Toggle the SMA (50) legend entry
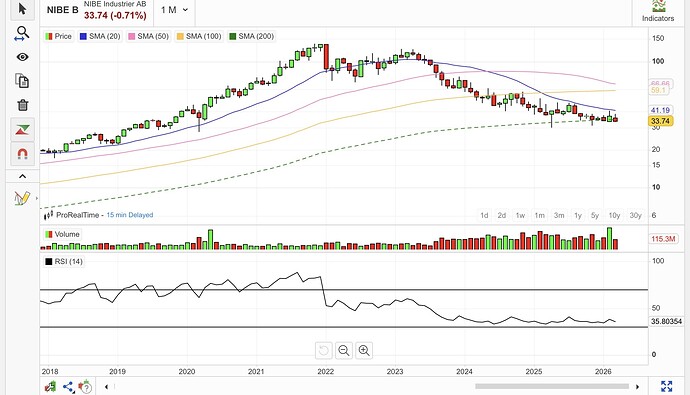This screenshot has width=690, height=395. 148,36
